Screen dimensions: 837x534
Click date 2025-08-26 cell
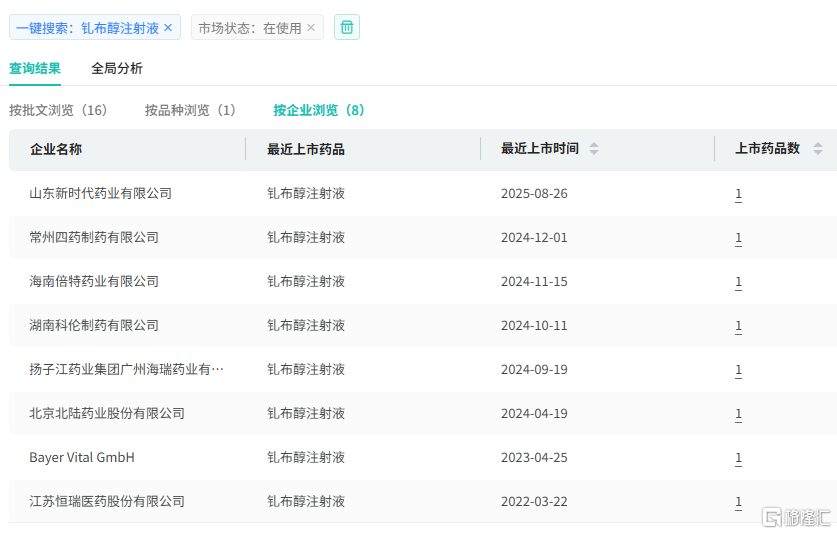(534, 193)
